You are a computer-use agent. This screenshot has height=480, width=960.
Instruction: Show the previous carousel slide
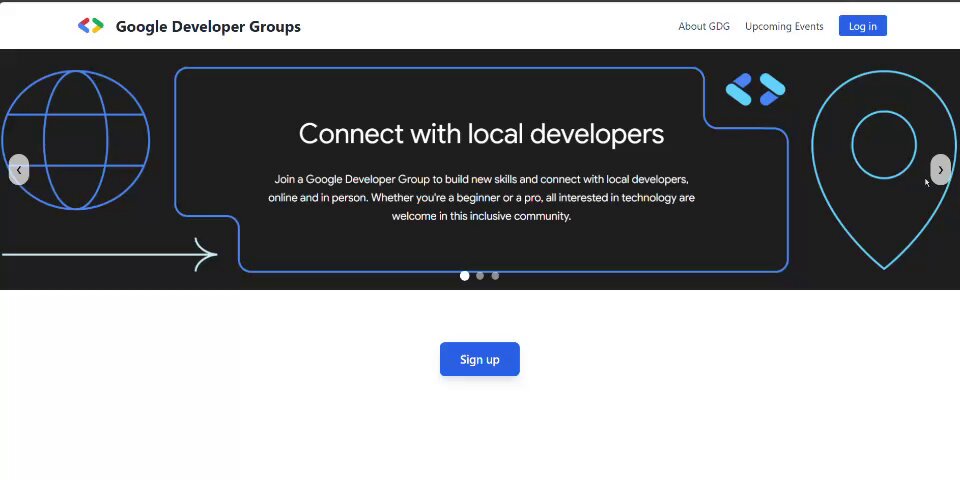coord(19,170)
